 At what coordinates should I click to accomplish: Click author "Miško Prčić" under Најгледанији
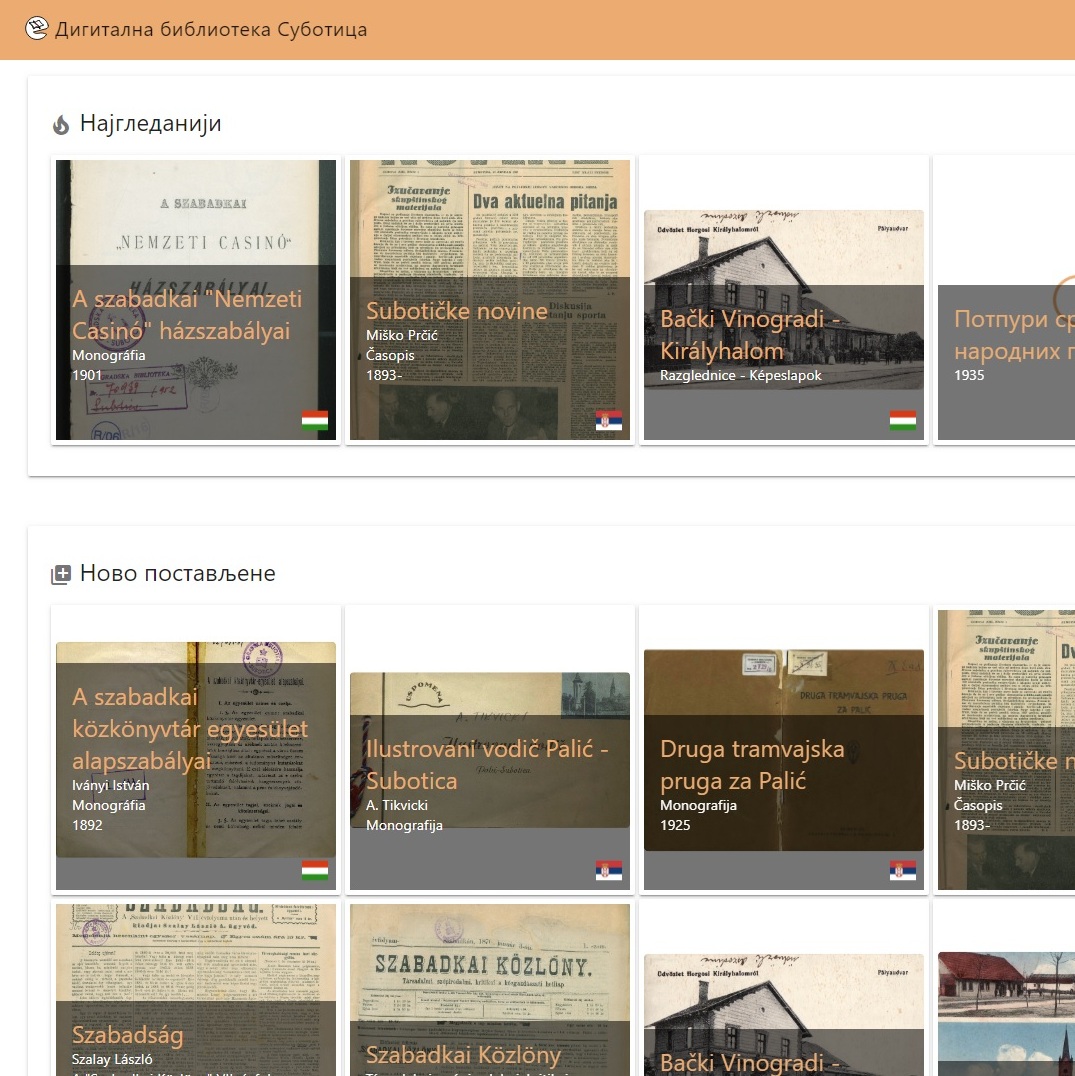[x=402, y=336]
